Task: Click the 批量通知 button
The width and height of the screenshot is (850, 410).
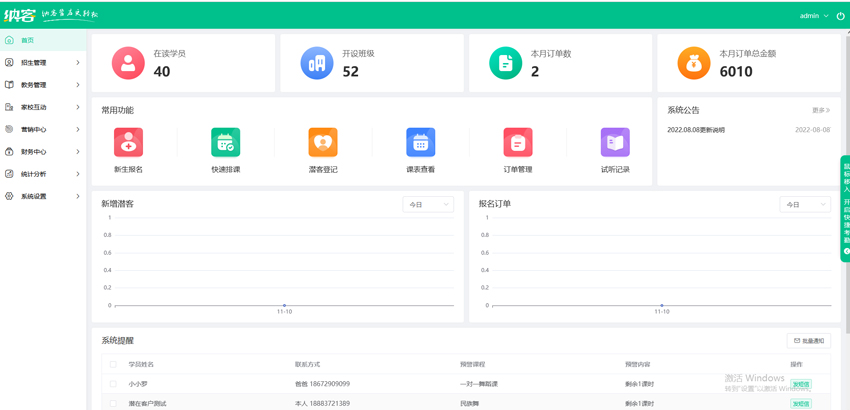Action: point(809,341)
